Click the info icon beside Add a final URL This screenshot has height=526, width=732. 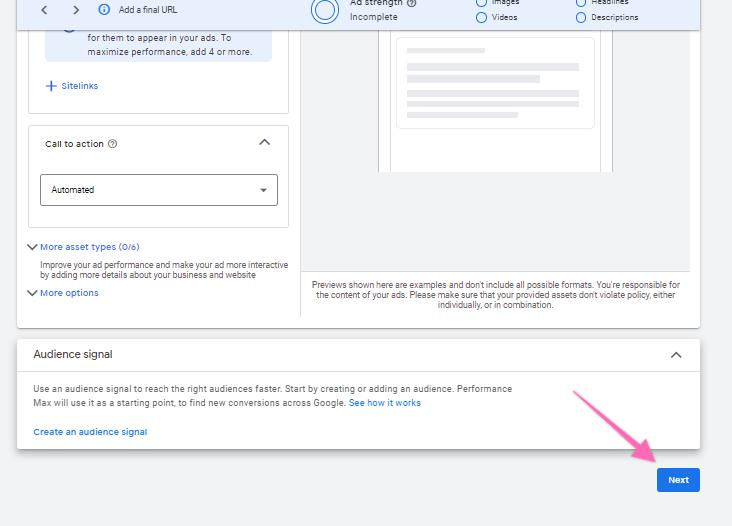click(x=104, y=10)
